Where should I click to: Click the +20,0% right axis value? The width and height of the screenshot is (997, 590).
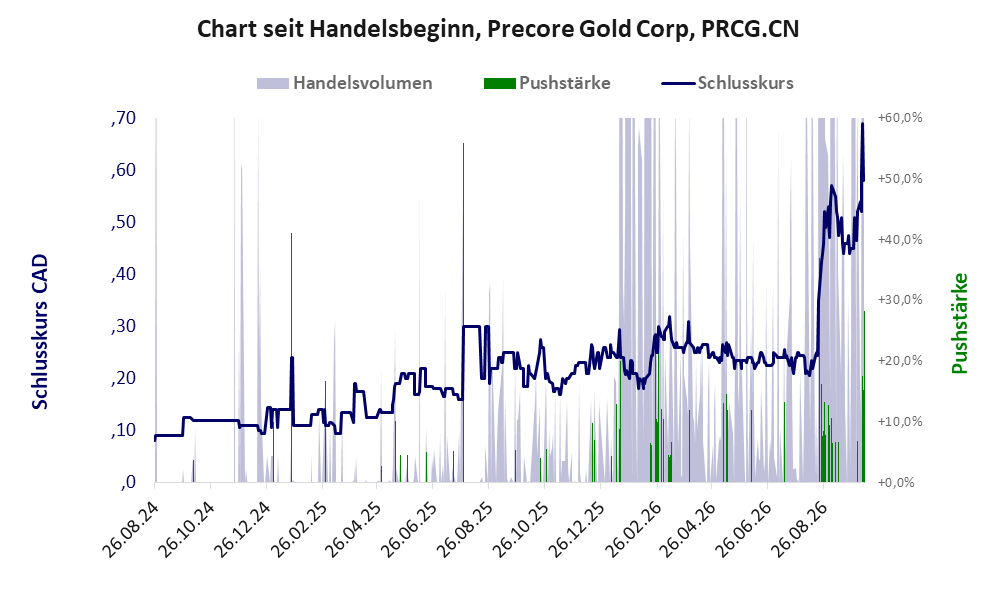tap(900, 360)
